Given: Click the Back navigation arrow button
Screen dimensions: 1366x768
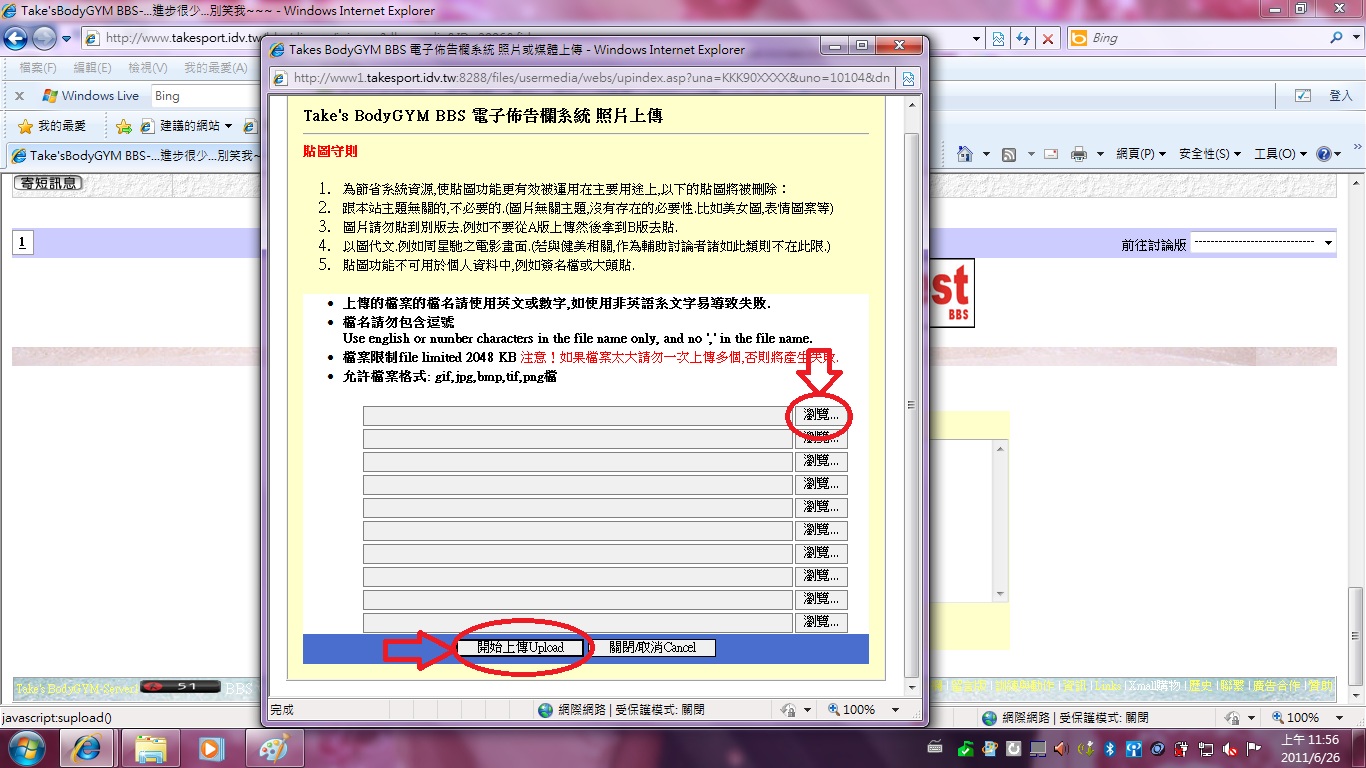Looking at the screenshot, I should 17,38.
